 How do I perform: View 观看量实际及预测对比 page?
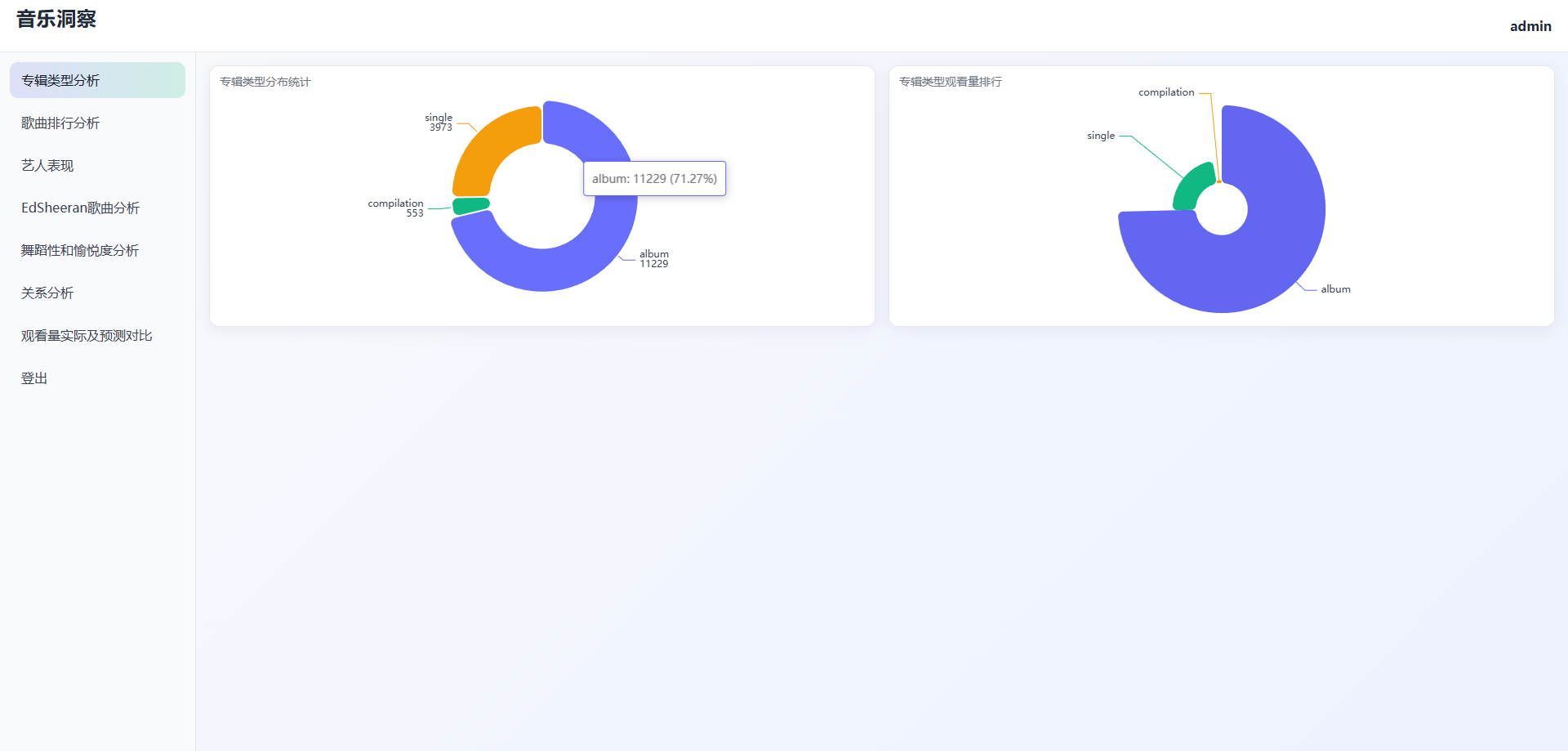tap(87, 335)
